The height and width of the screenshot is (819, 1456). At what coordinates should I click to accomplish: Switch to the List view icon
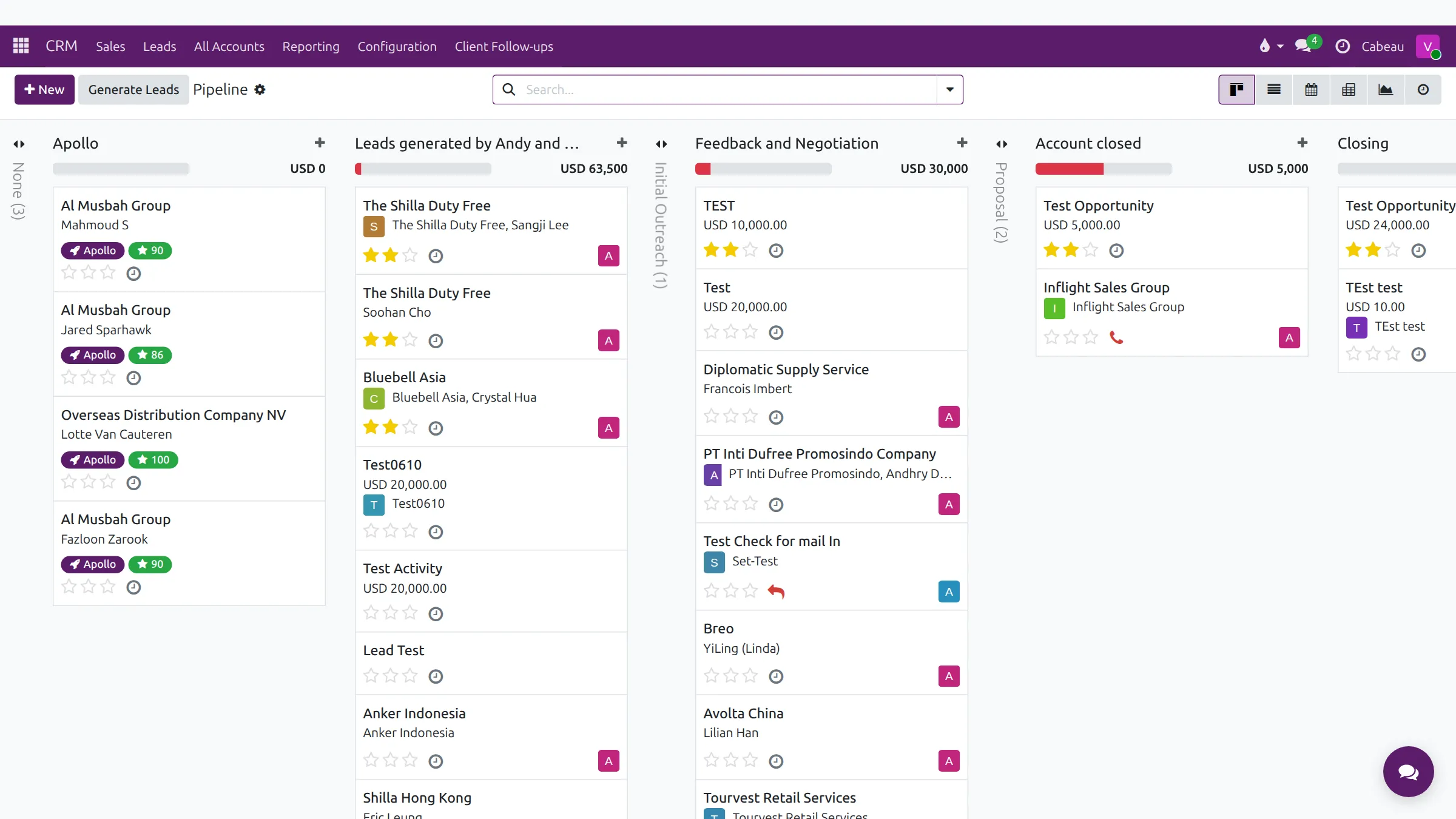(x=1274, y=90)
